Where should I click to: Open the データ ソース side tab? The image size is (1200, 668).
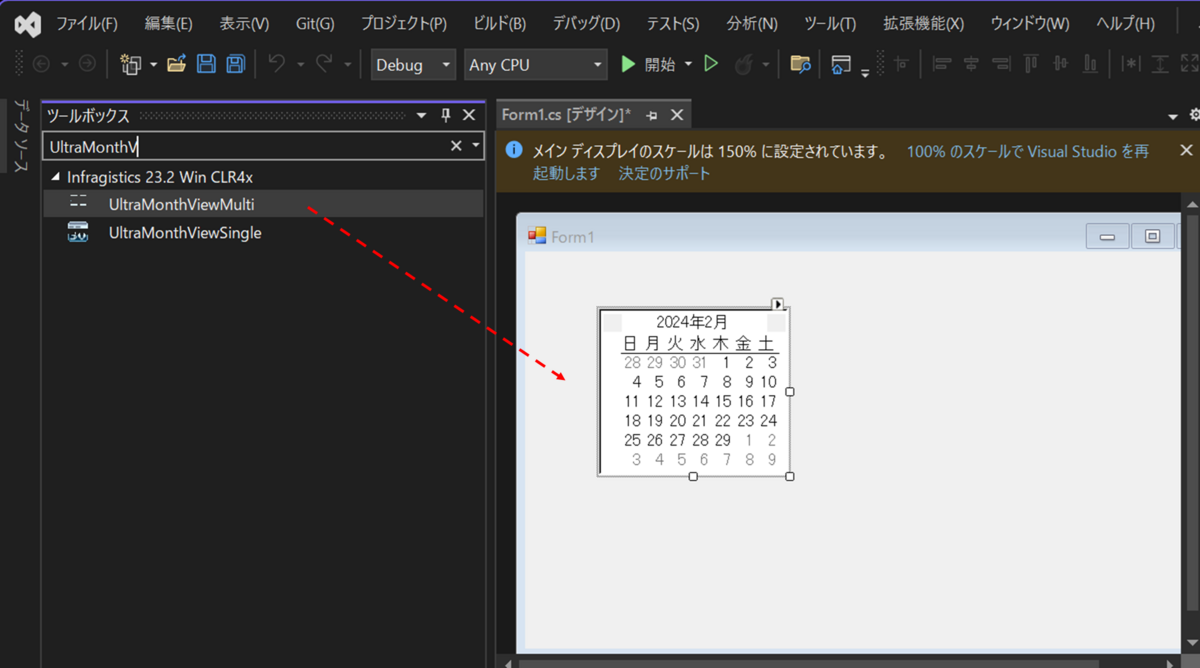(20, 136)
